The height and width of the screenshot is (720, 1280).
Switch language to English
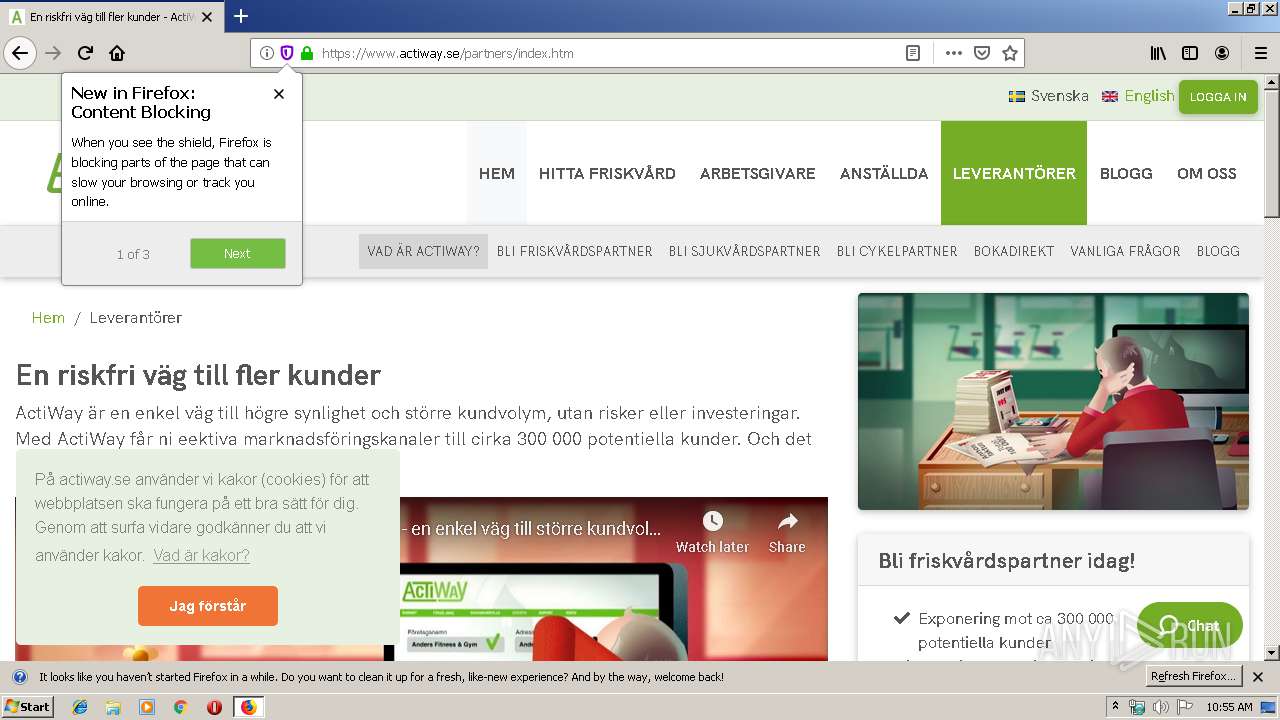(1138, 96)
